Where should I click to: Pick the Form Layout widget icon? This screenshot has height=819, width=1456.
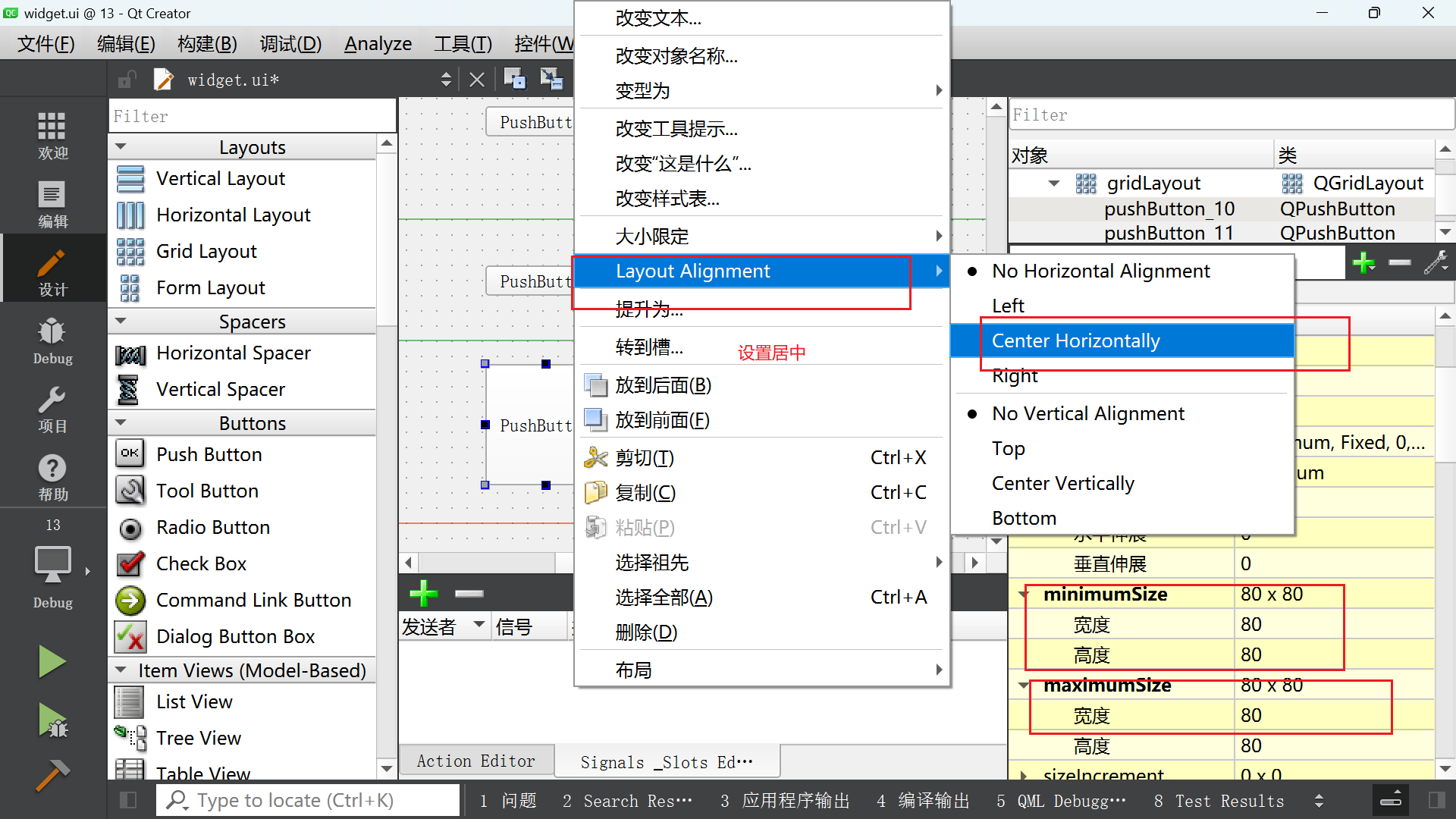pos(130,288)
